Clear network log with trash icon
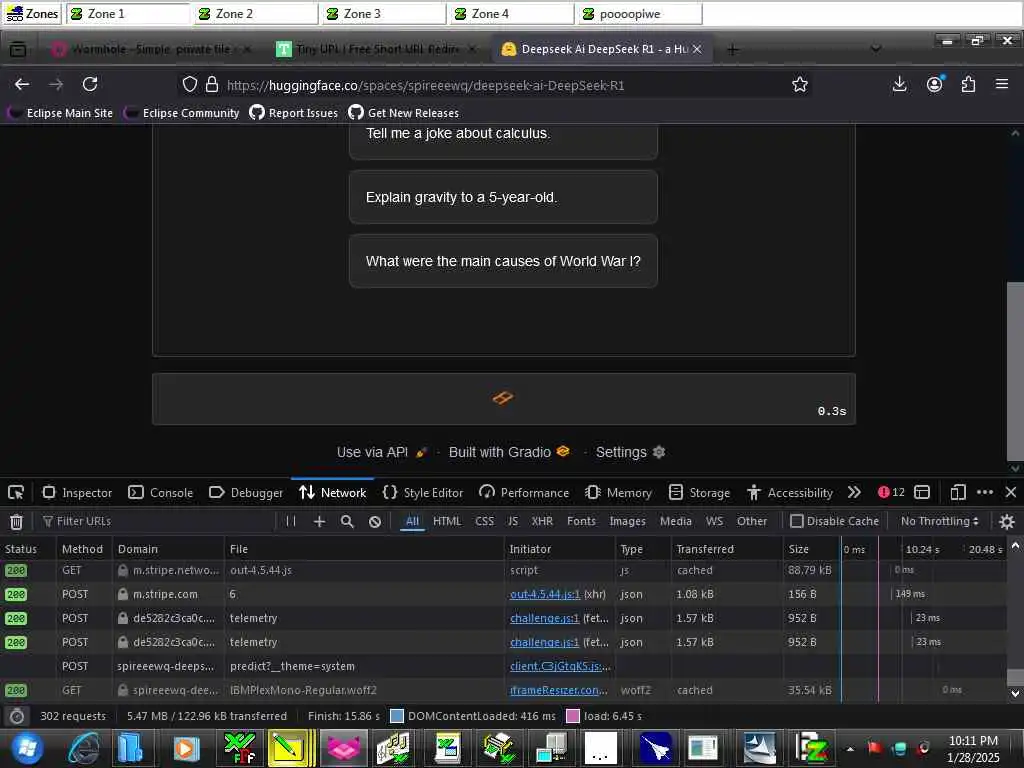 tap(16, 521)
